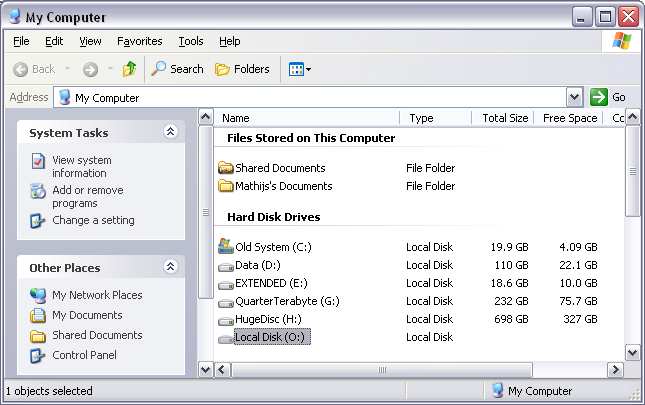This screenshot has height=405, width=645.
Task: Open the Views dropdown in toolbar
Action: pyautogui.click(x=300, y=69)
